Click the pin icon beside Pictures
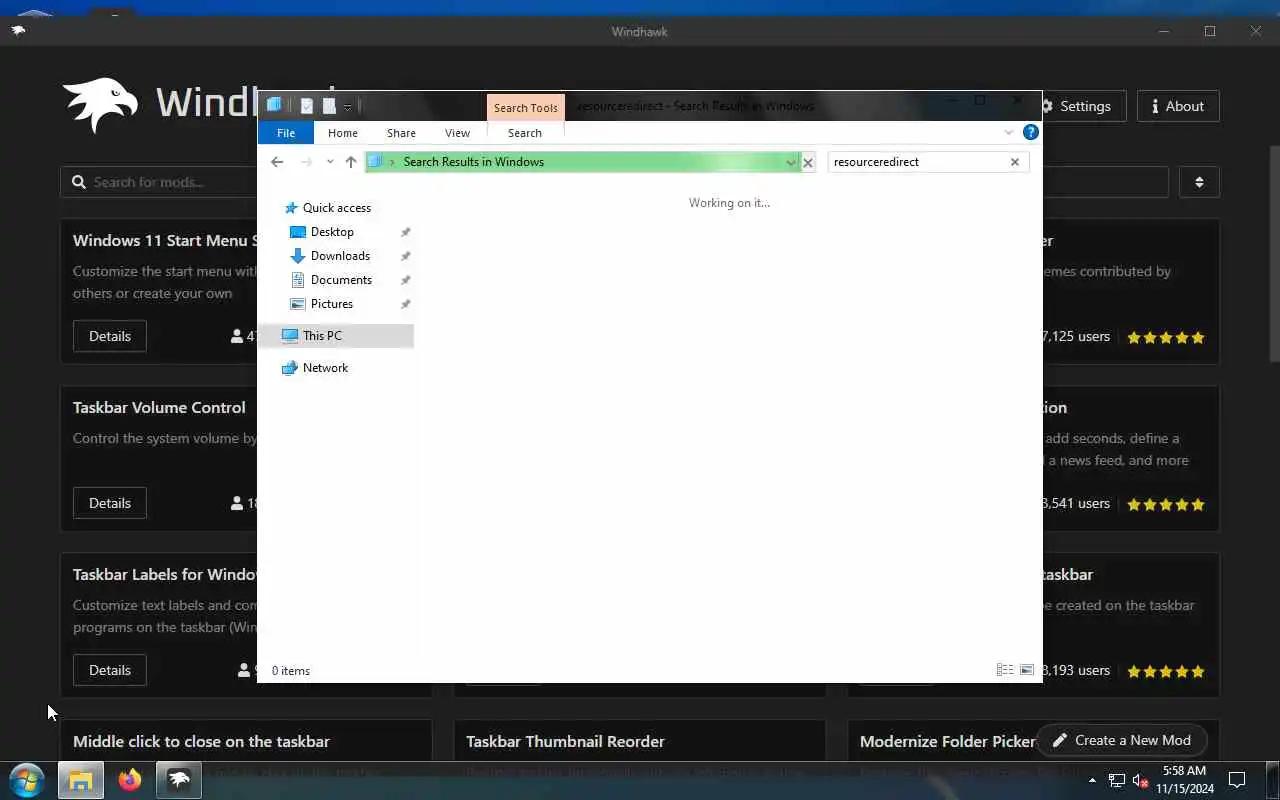Viewport: 1280px width, 800px height. pyautogui.click(x=405, y=304)
